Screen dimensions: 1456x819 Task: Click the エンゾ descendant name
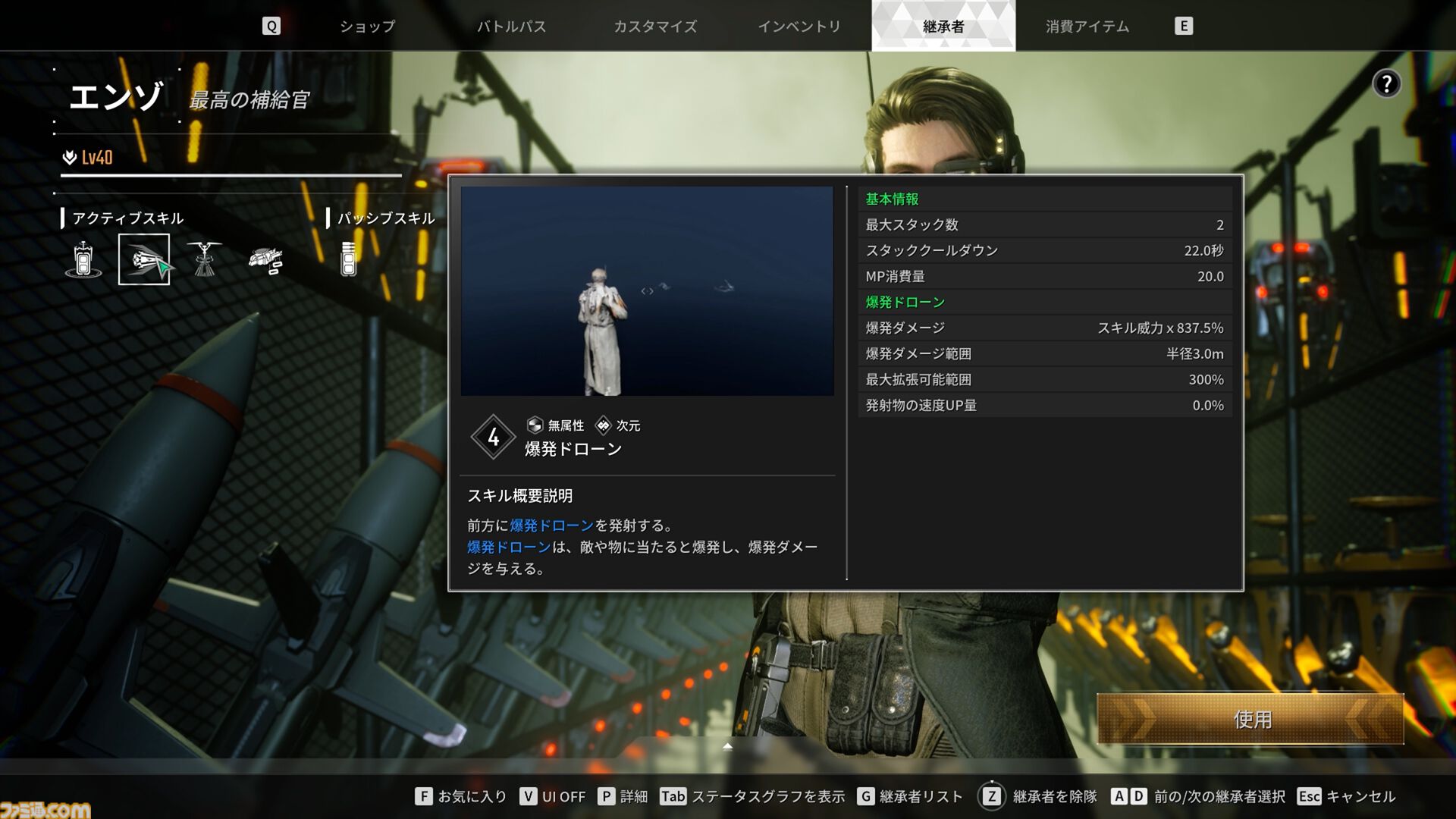[x=115, y=96]
